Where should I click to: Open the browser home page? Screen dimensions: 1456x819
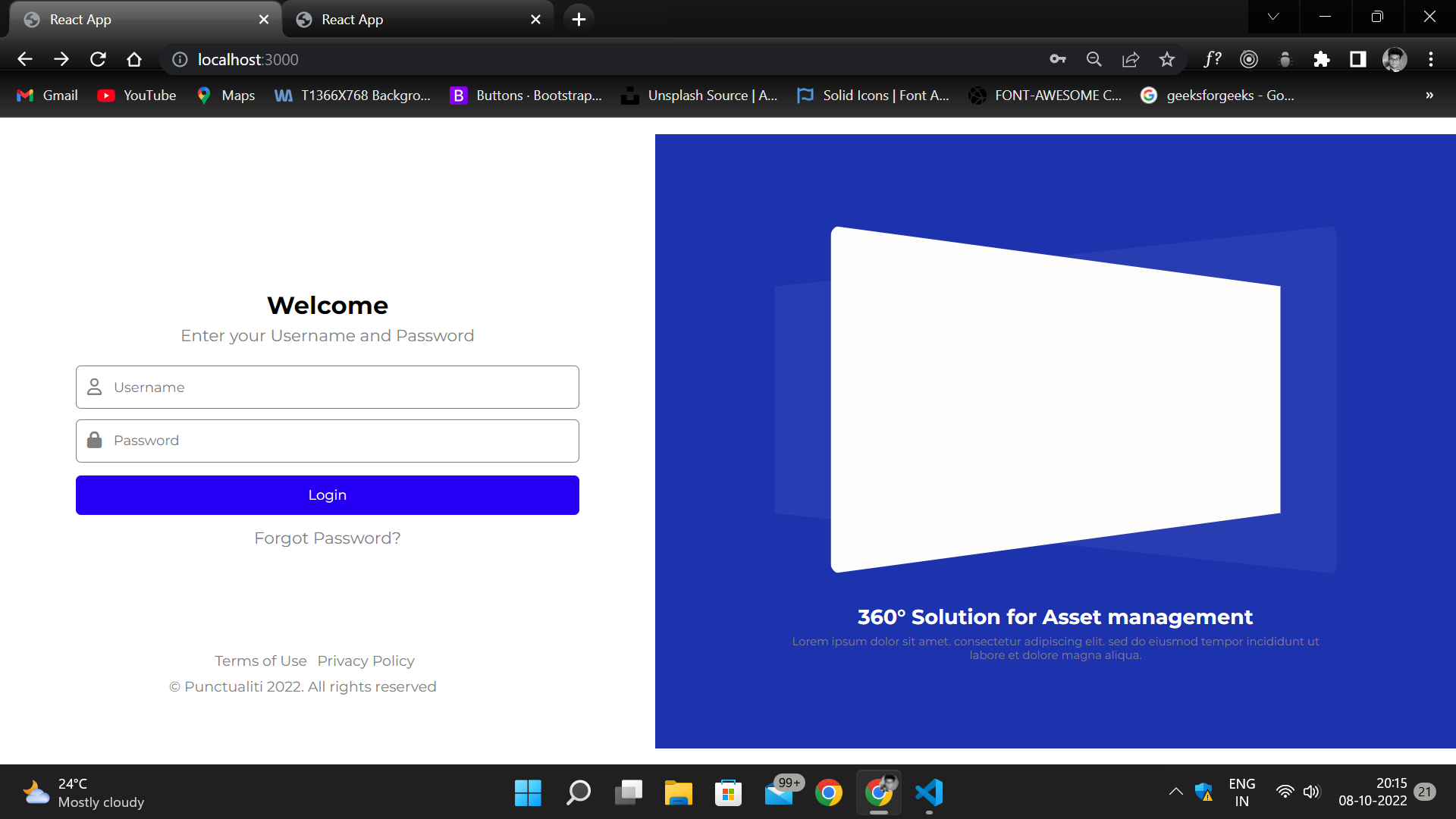[134, 59]
